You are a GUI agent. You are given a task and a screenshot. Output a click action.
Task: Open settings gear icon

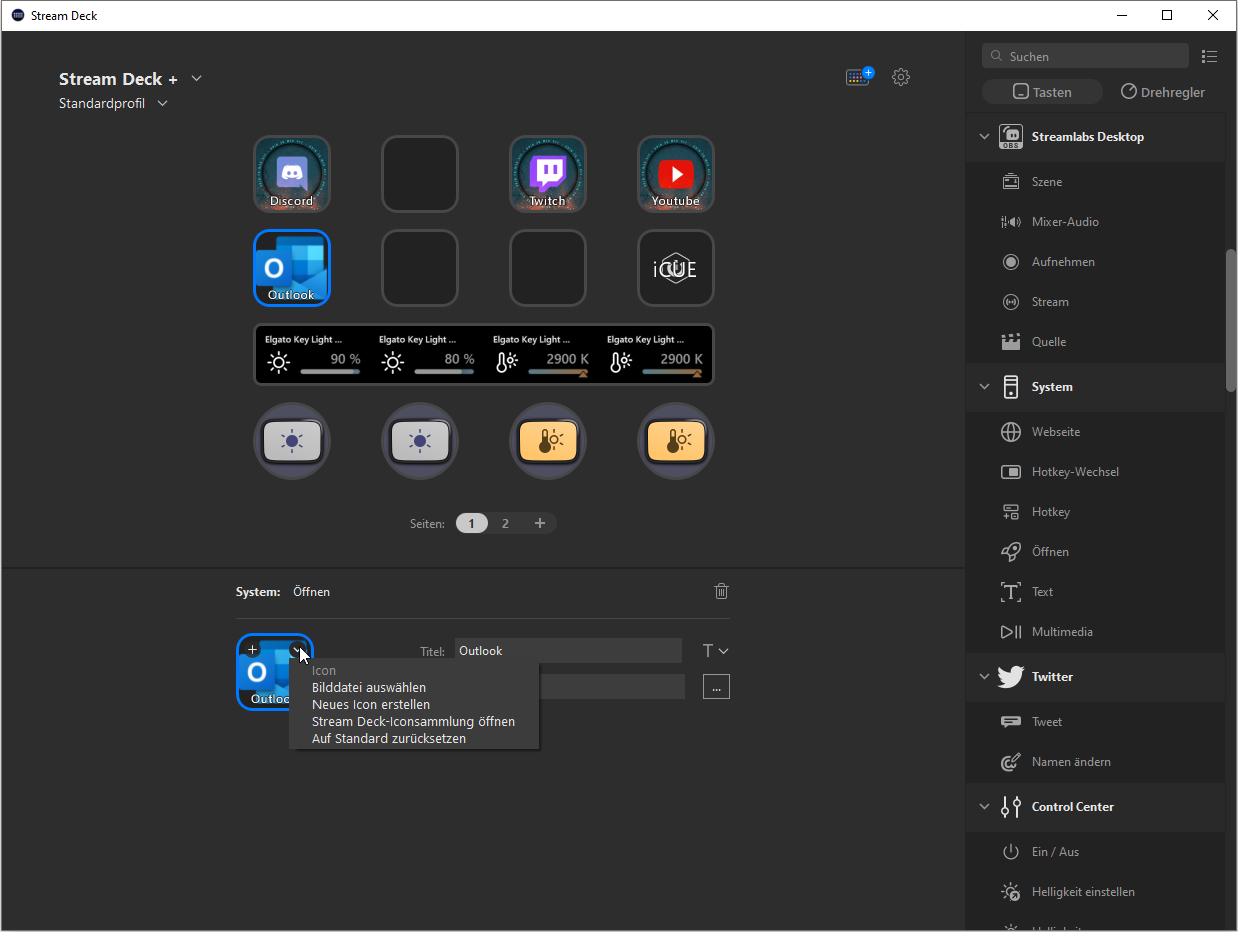[x=901, y=77]
